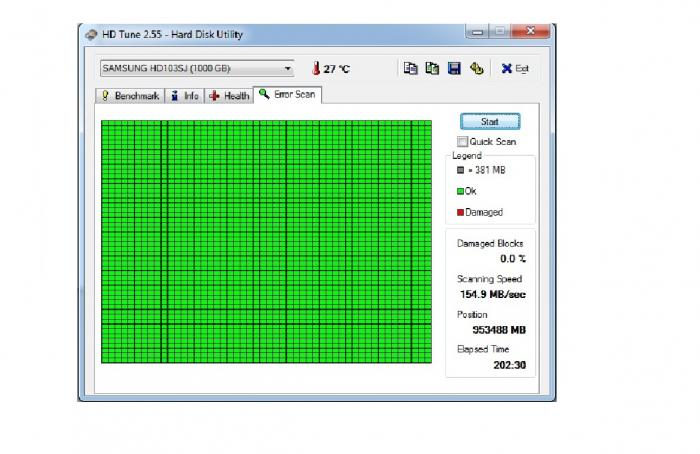
Task: Click the 953488 MB position value
Action: [499, 330]
